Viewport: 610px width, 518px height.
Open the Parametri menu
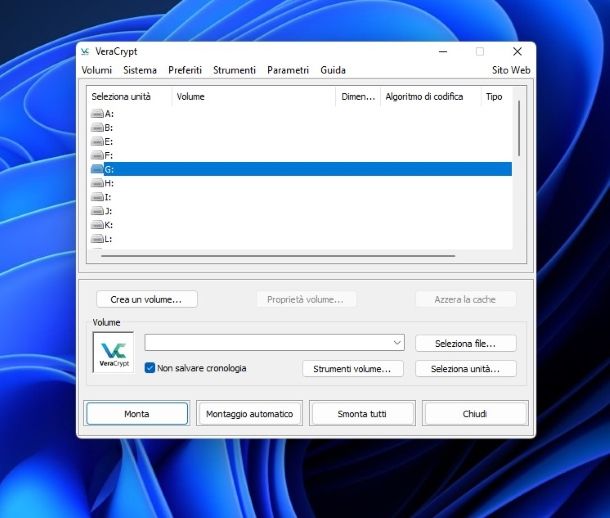pyautogui.click(x=288, y=70)
